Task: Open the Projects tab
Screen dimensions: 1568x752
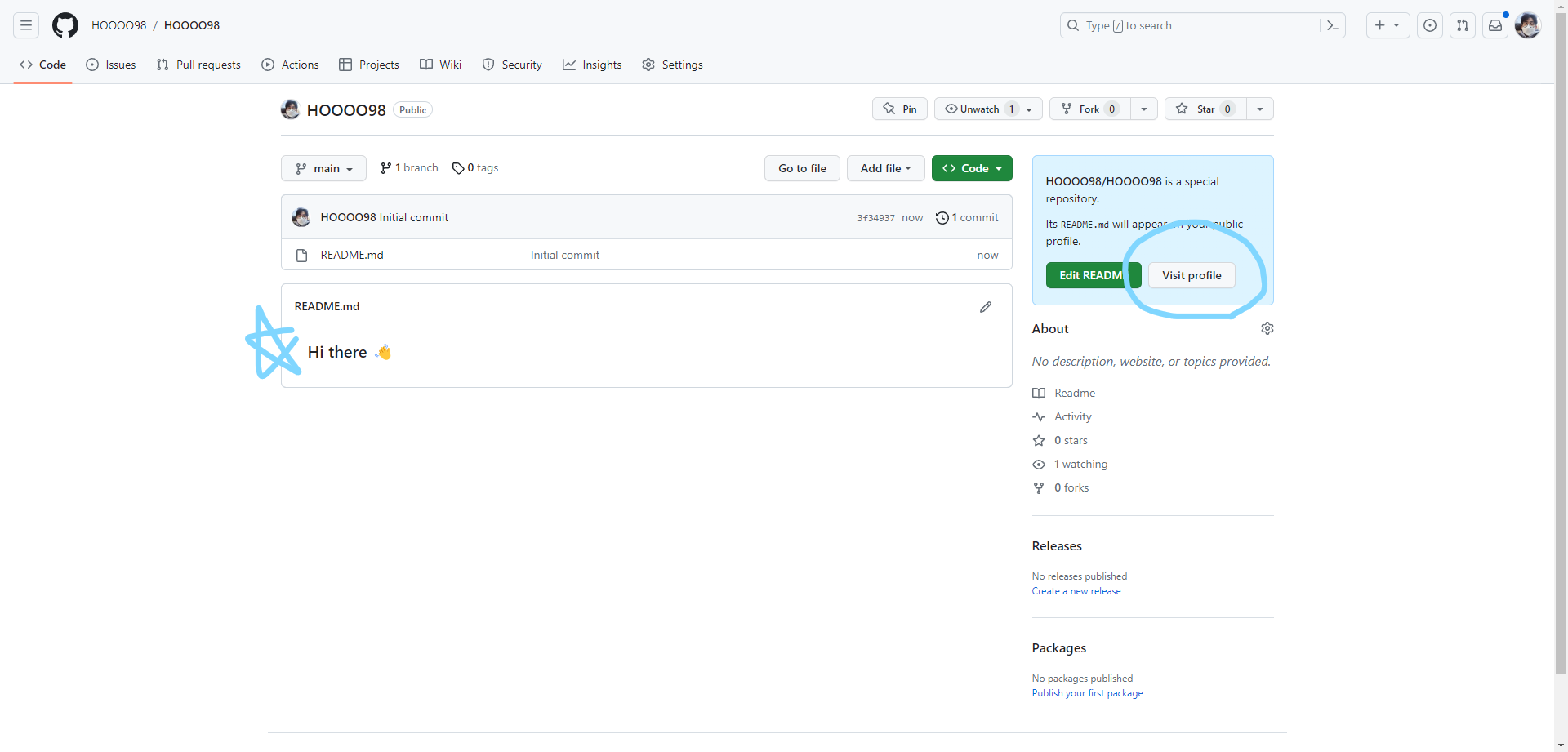Action: point(369,65)
